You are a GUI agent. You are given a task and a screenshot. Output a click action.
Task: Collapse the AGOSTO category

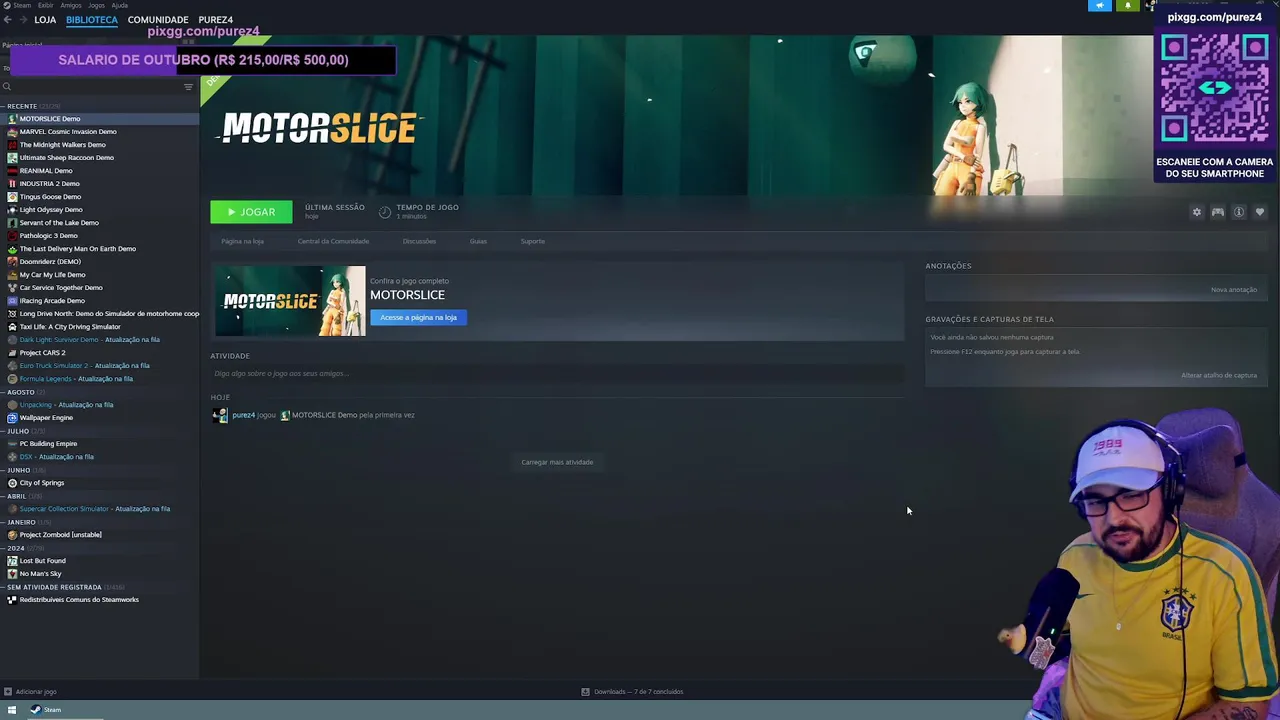coord(3,392)
